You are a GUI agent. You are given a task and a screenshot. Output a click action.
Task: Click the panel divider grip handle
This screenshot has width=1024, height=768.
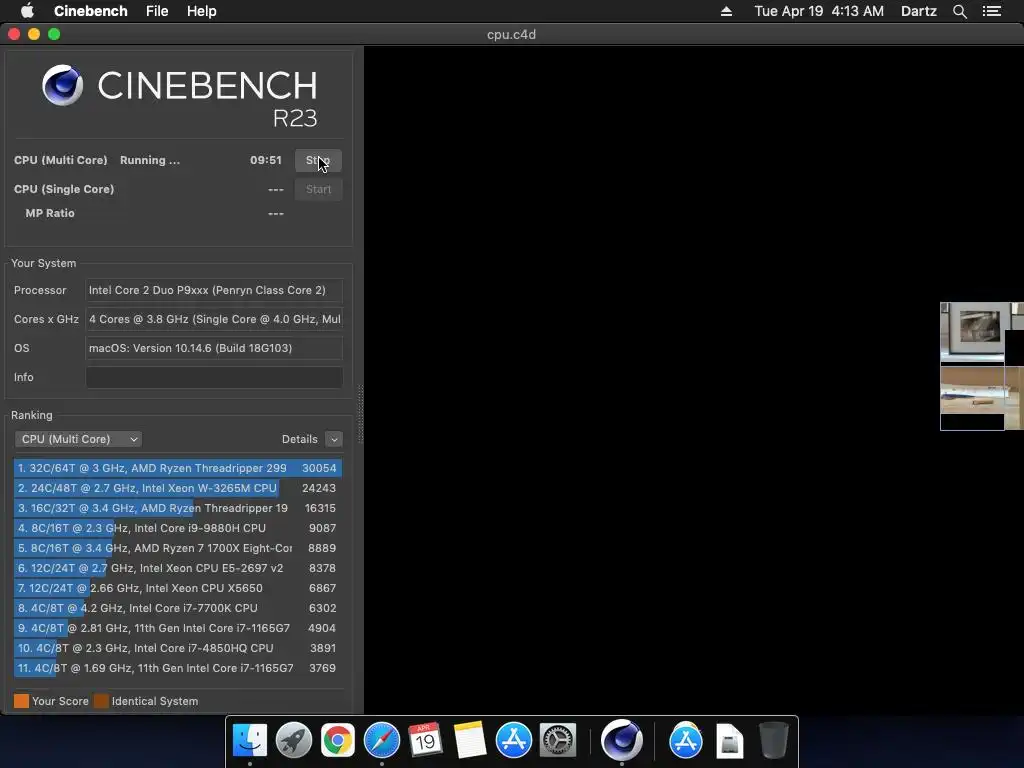(360, 415)
